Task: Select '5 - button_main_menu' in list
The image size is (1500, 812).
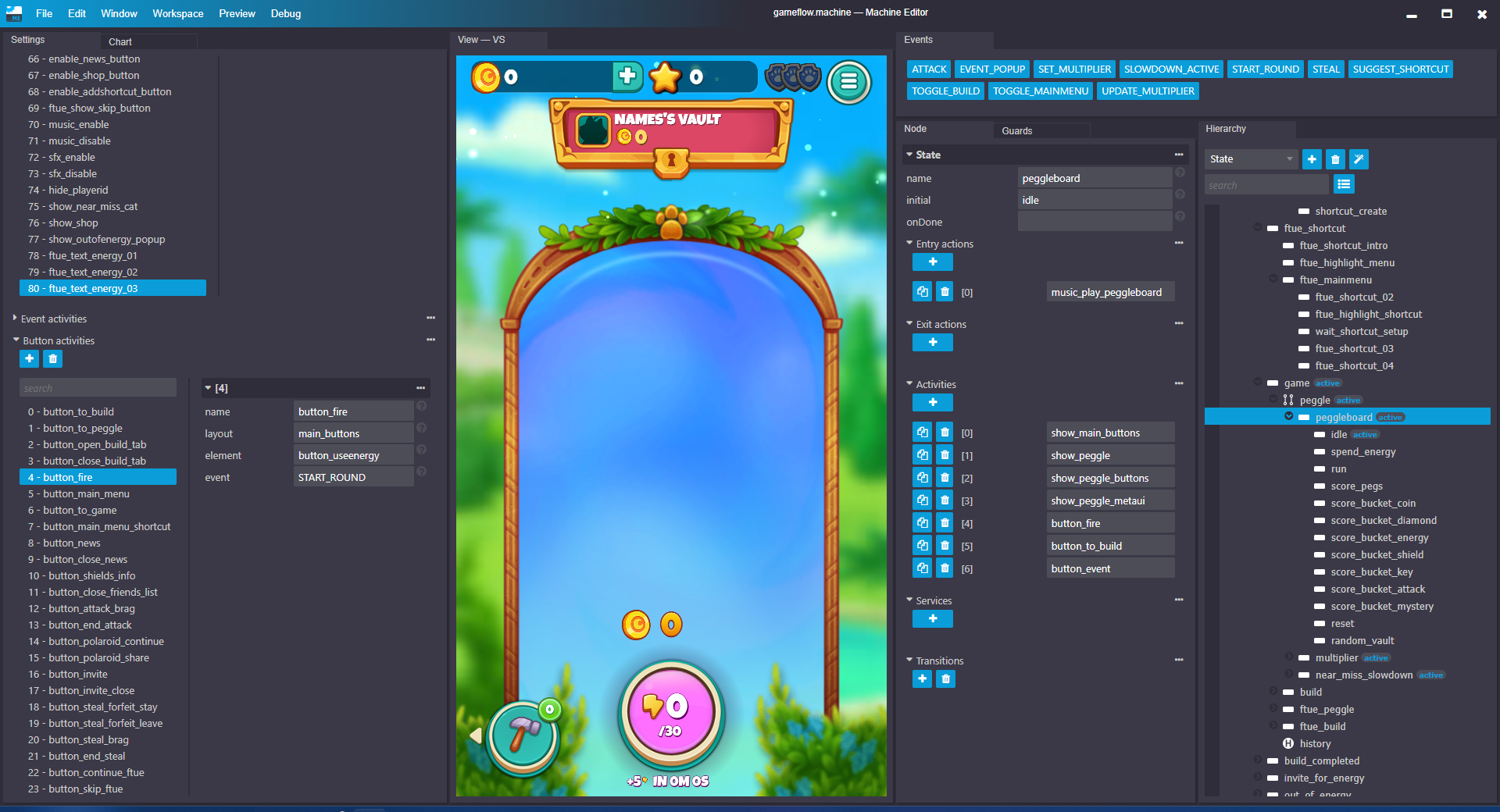Action: point(98,493)
